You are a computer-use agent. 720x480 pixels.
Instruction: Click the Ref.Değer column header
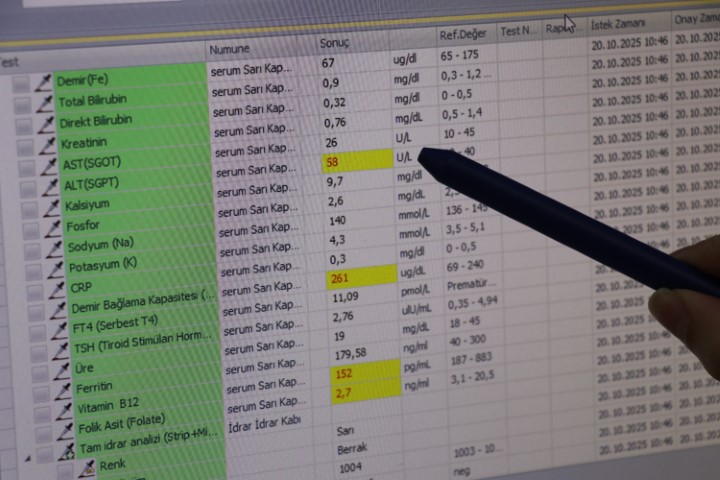[461, 35]
